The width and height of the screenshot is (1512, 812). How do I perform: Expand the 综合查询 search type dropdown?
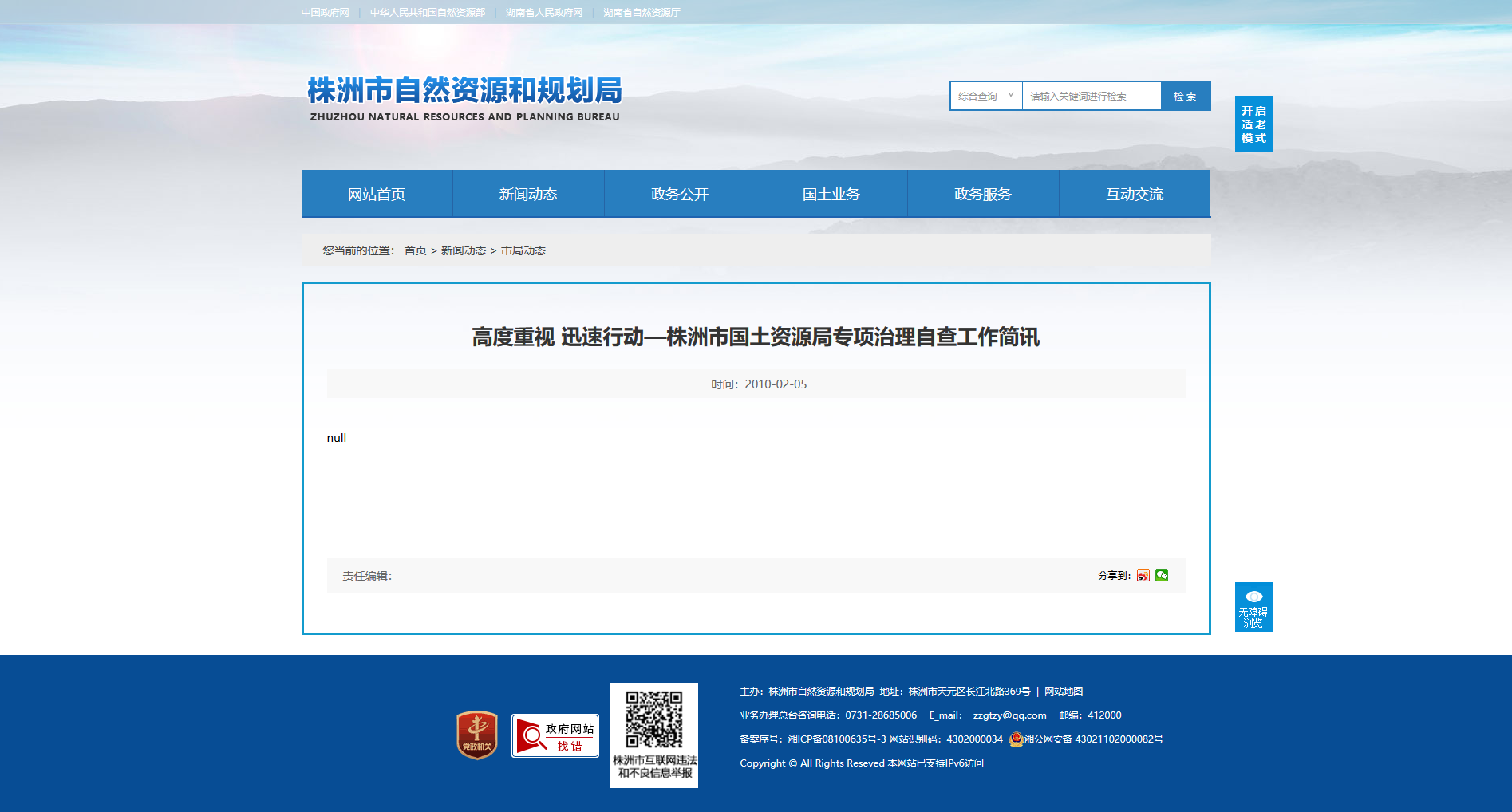(986, 96)
